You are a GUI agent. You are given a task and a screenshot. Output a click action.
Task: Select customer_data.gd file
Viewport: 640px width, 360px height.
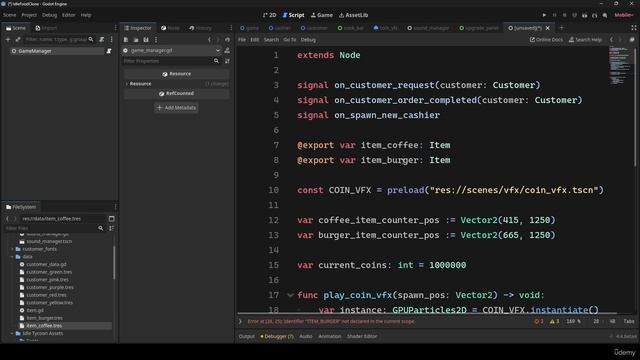(x=46, y=264)
